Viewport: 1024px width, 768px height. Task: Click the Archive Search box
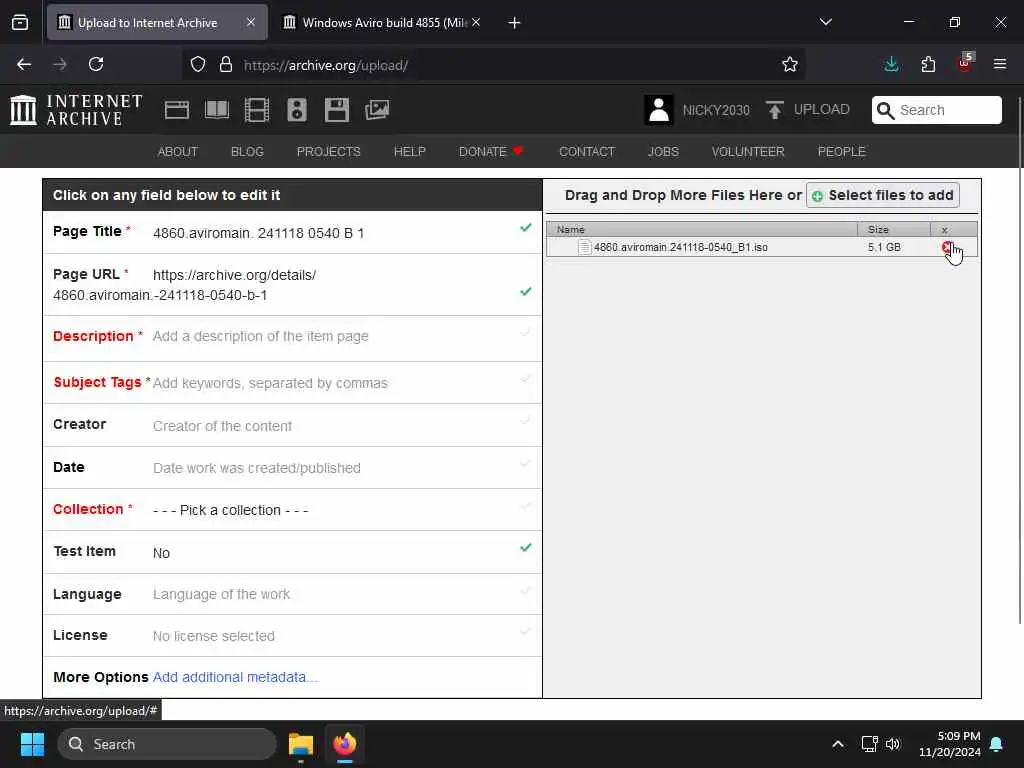936,110
